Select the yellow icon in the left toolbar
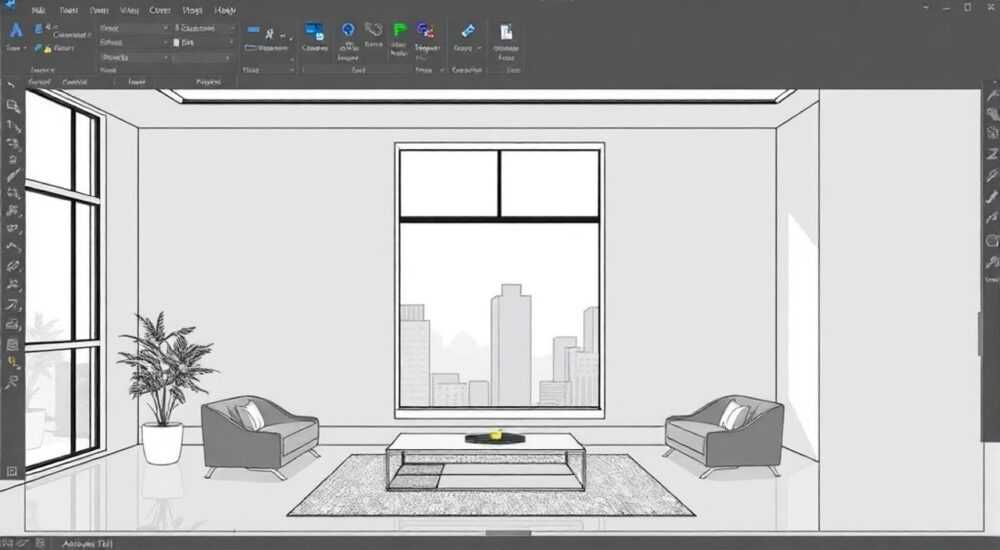Viewport: 1000px width, 550px height. (12, 362)
